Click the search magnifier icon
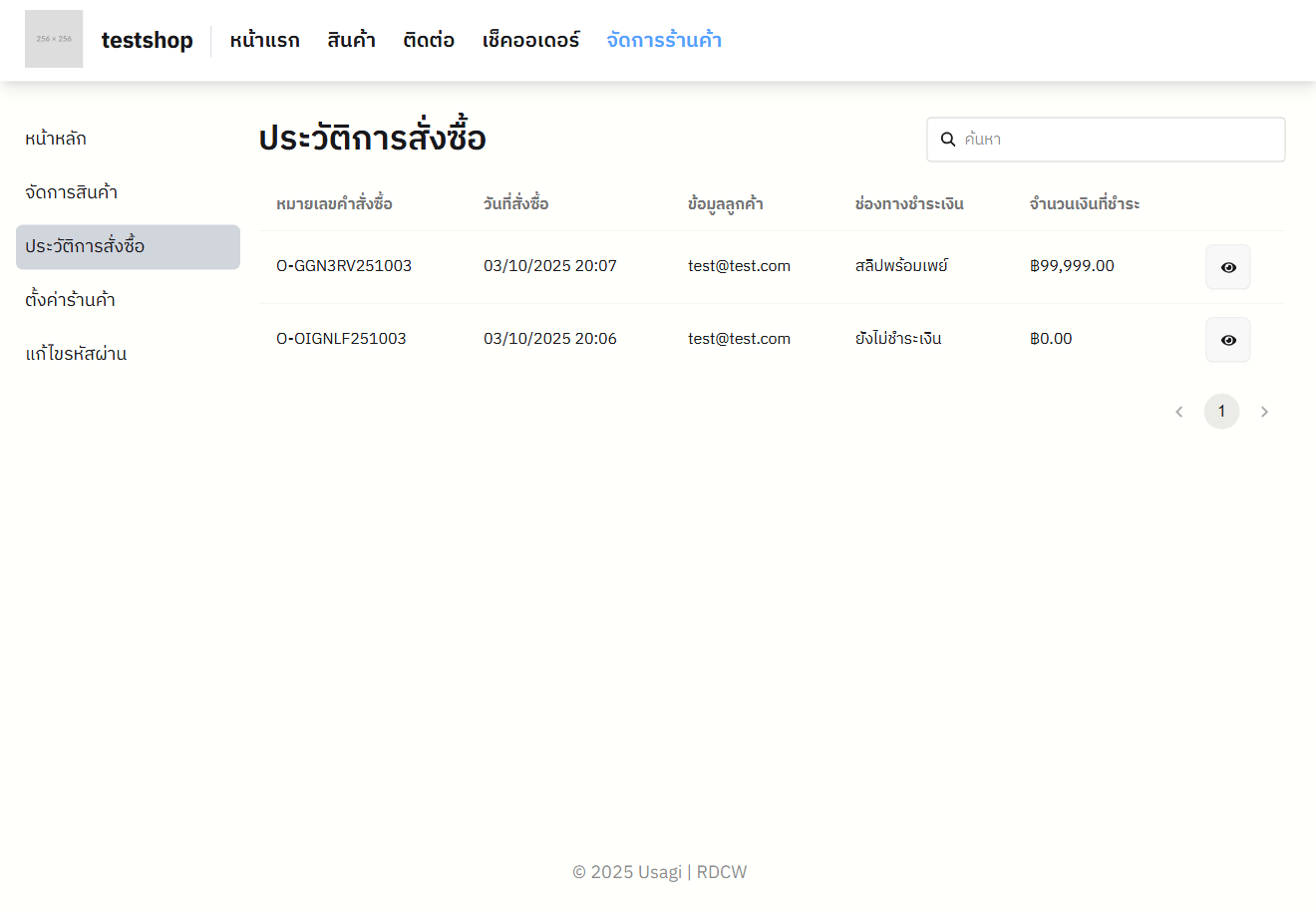 (948, 140)
